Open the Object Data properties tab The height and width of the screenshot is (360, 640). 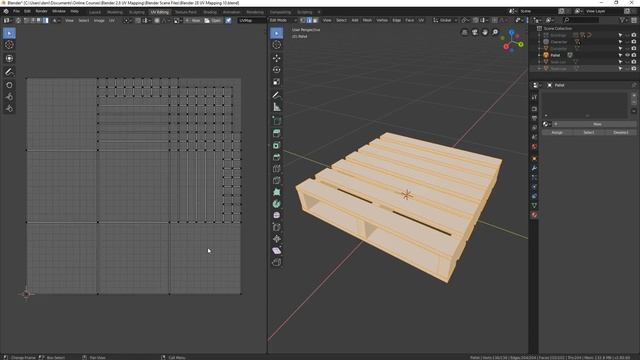[x=534, y=205]
